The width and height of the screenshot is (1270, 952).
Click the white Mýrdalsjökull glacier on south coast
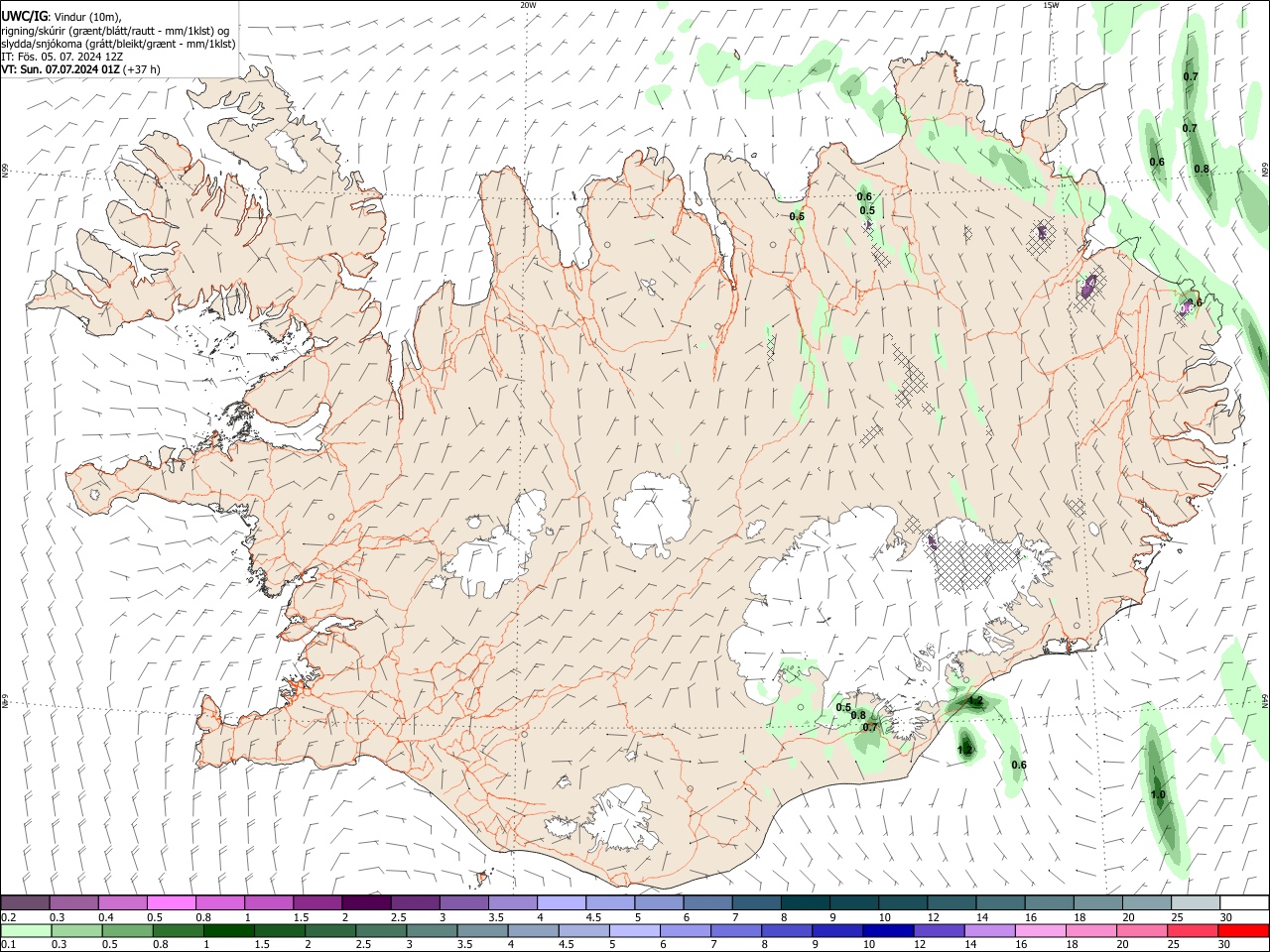[621, 819]
